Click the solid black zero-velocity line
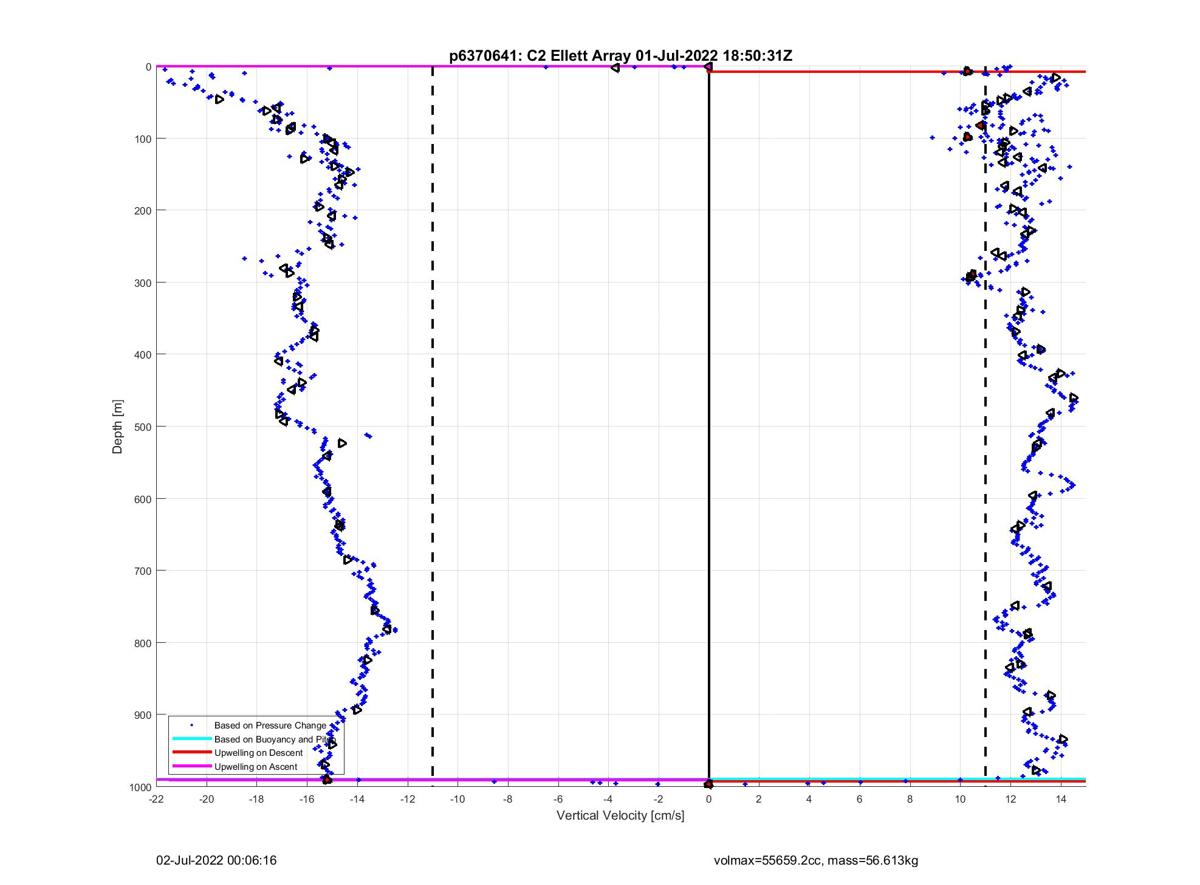Image resolution: width=1200 pixels, height=885 pixels. (709, 427)
